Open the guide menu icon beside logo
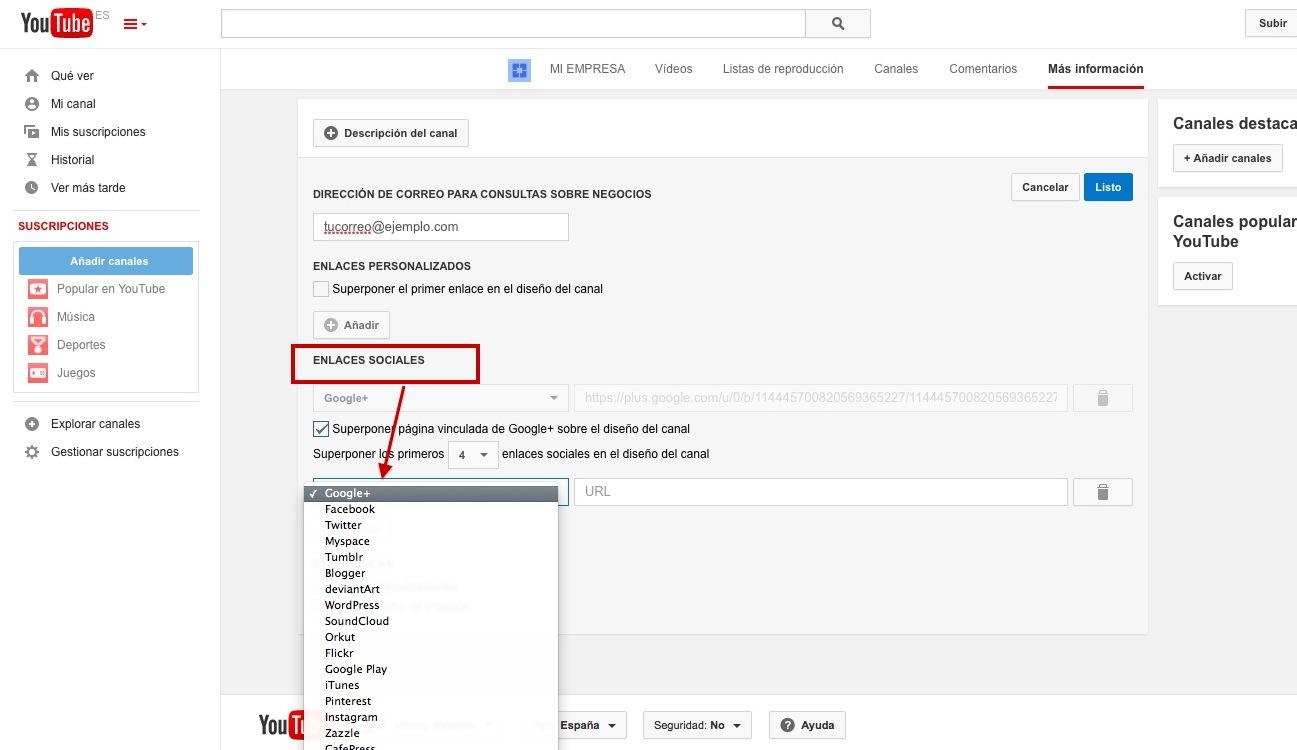Image resolution: width=1297 pixels, height=750 pixels. pyautogui.click(x=134, y=24)
